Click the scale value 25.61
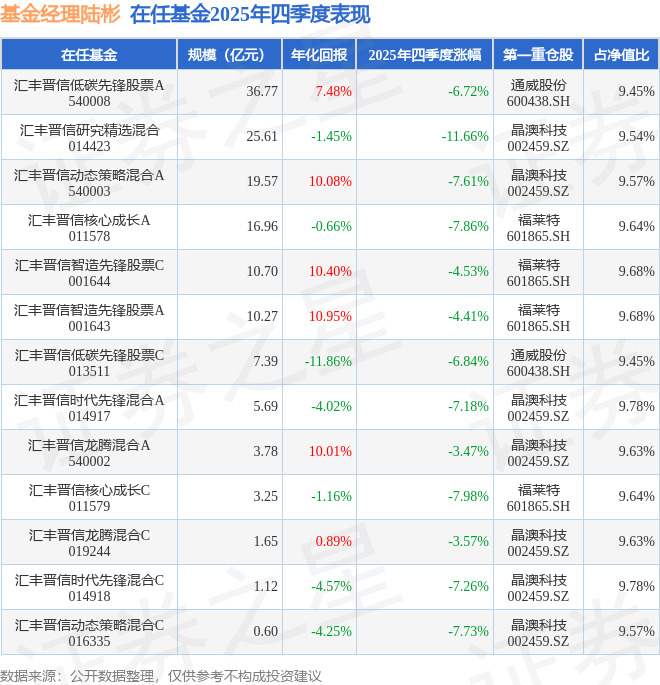 click(262, 136)
